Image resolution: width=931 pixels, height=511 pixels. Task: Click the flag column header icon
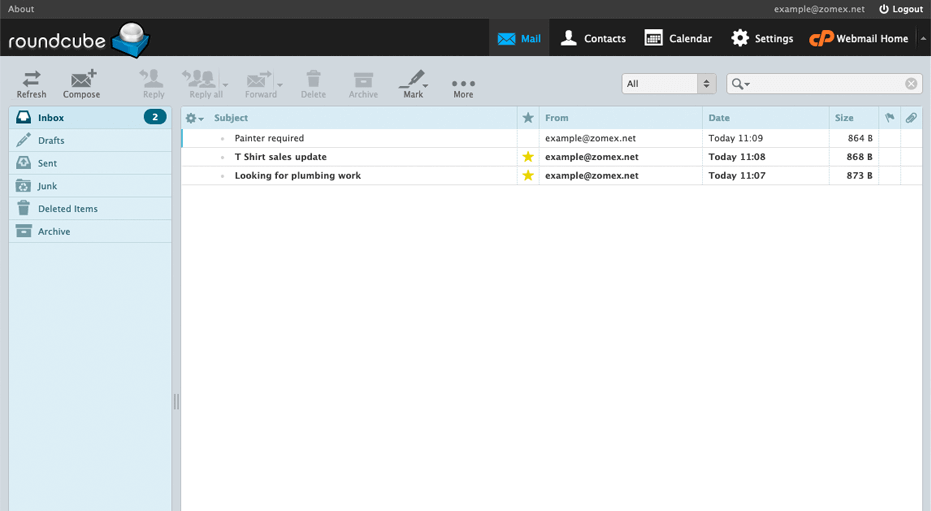889,118
